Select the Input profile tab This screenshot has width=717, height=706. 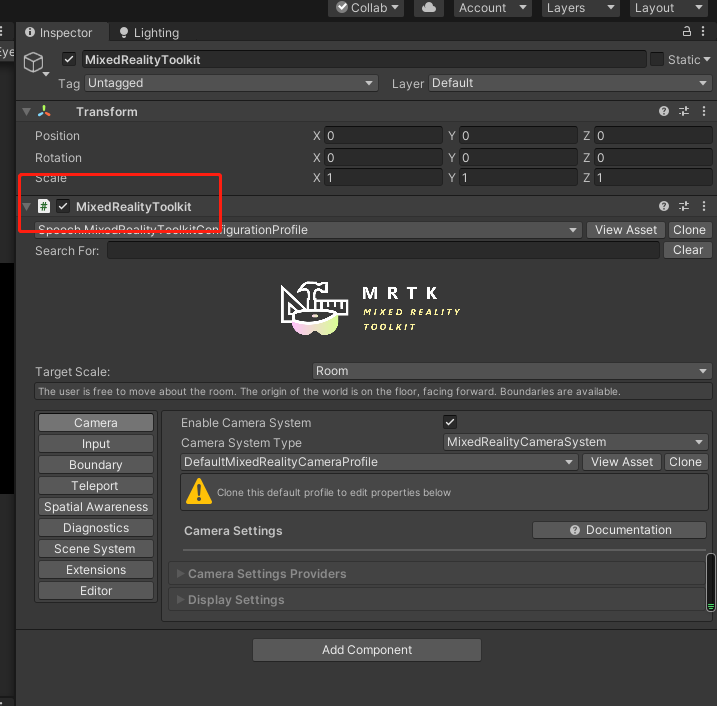(x=96, y=444)
